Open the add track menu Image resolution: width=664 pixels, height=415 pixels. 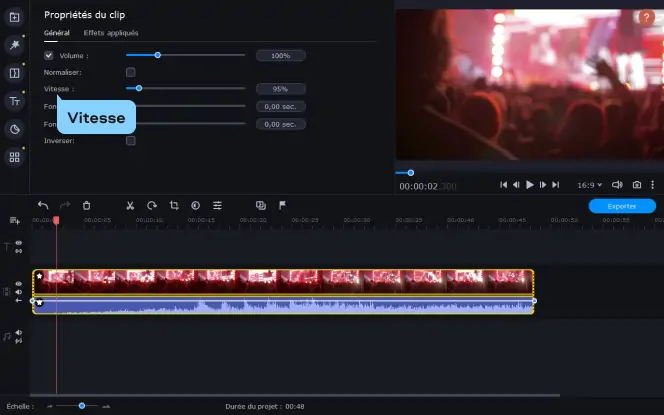[15, 220]
